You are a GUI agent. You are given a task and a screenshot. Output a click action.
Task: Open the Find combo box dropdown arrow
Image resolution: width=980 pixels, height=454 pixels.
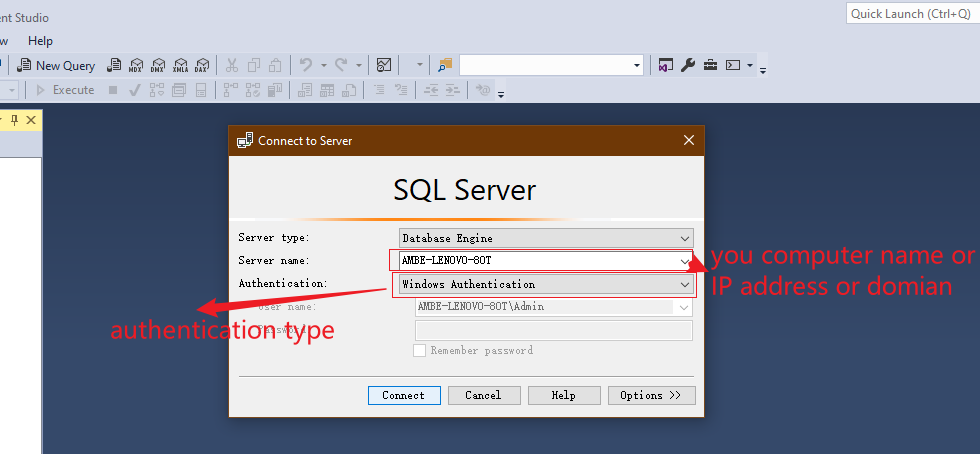637,66
